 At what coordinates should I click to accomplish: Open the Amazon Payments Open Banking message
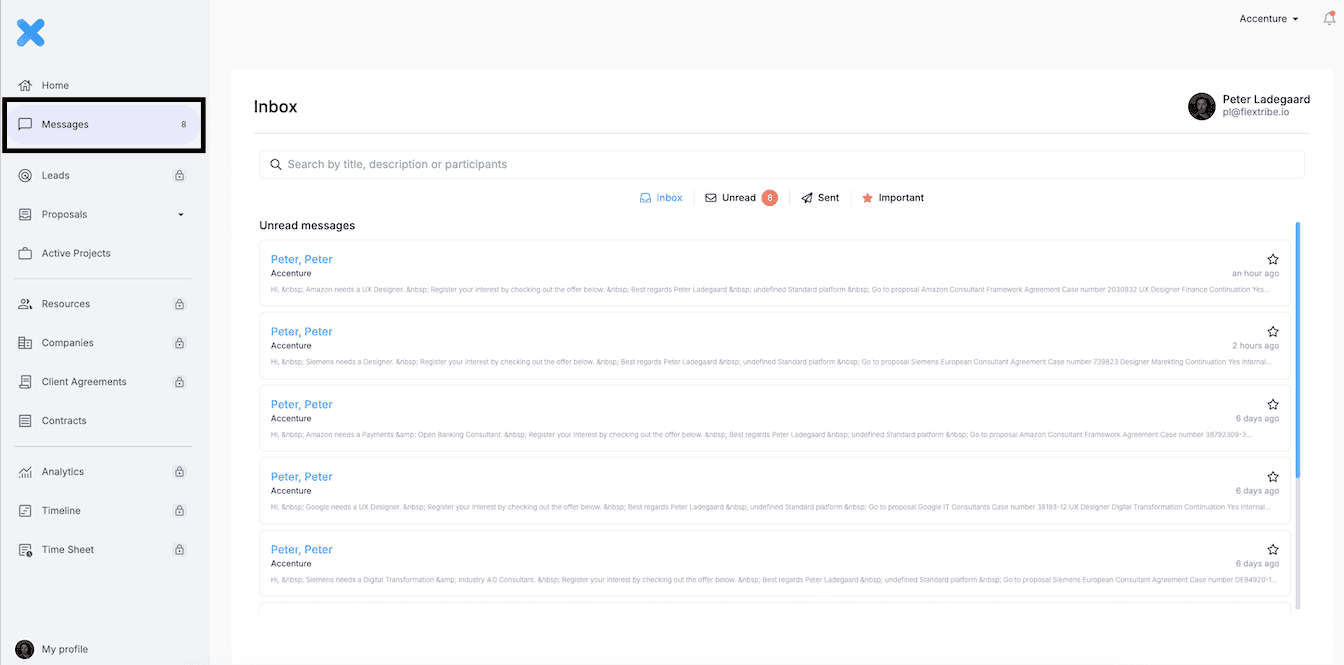(x=775, y=418)
